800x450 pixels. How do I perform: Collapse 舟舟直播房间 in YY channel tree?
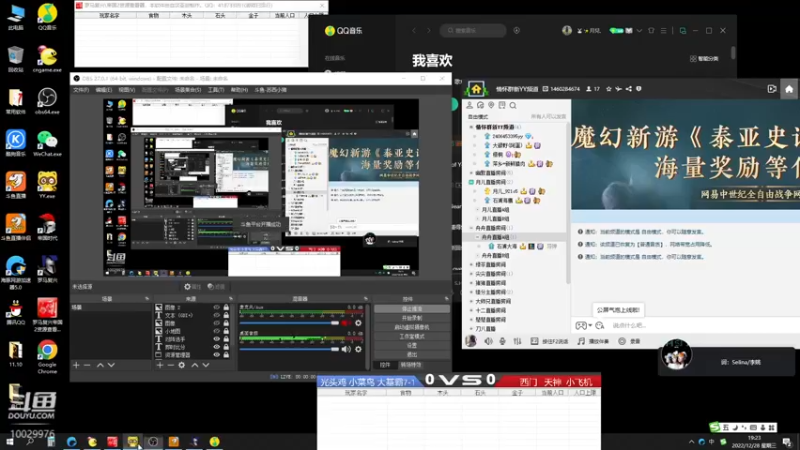471,228
